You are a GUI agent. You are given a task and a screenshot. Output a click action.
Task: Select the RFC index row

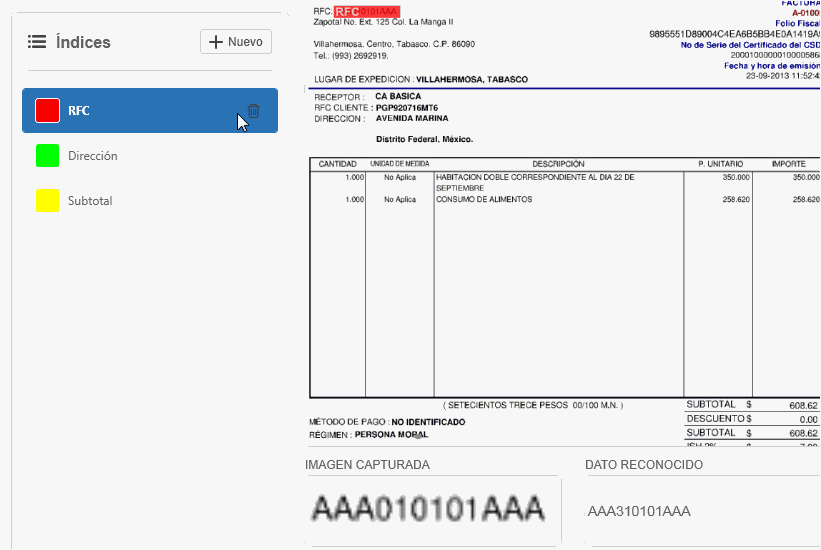(150, 111)
